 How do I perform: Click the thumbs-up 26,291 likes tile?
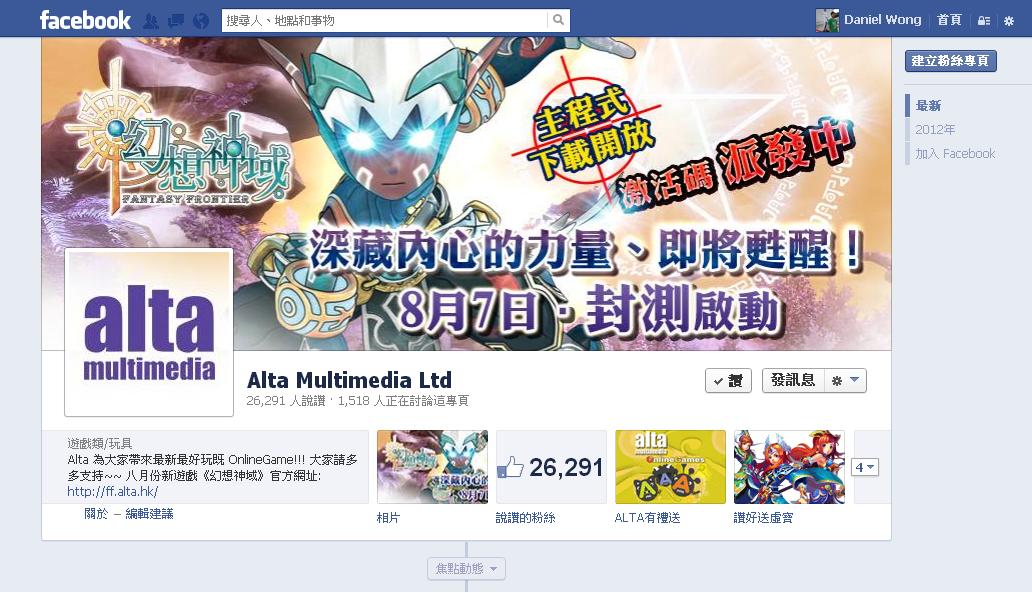click(x=551, y=467)
